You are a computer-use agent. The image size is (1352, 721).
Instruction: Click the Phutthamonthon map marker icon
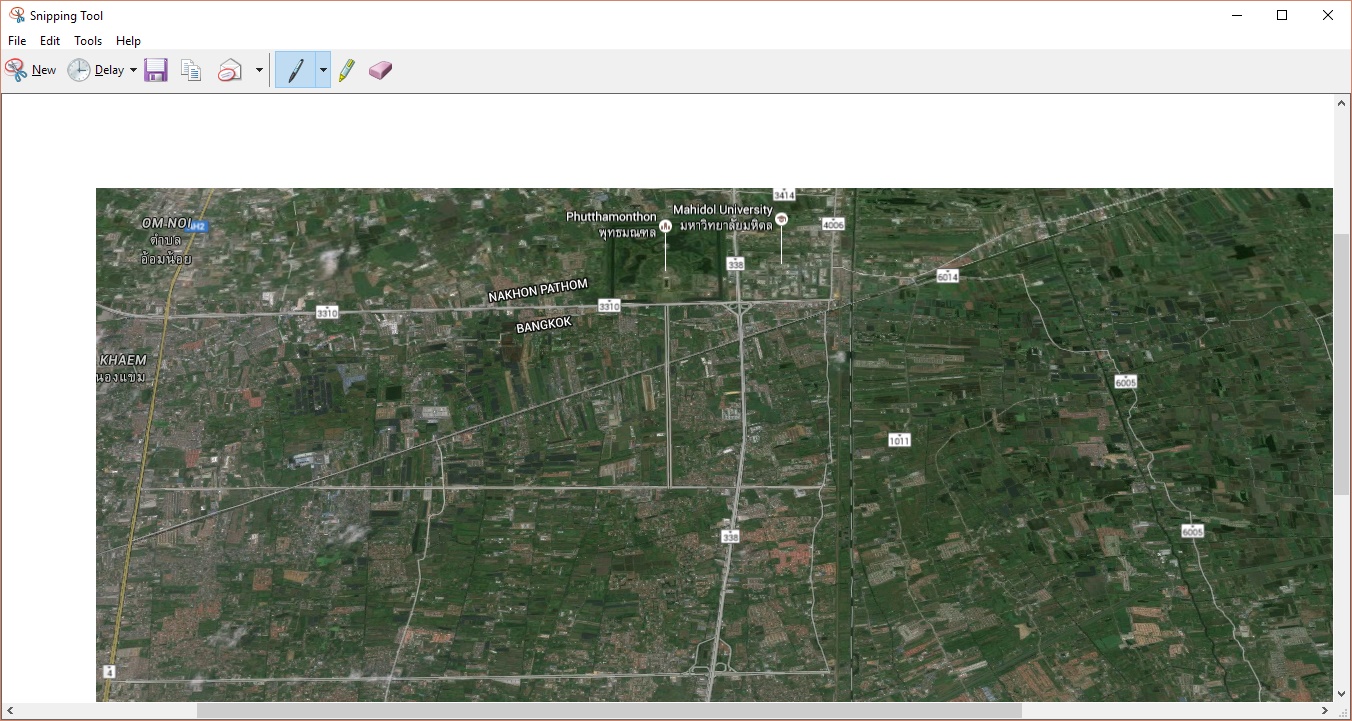point(665,226)
